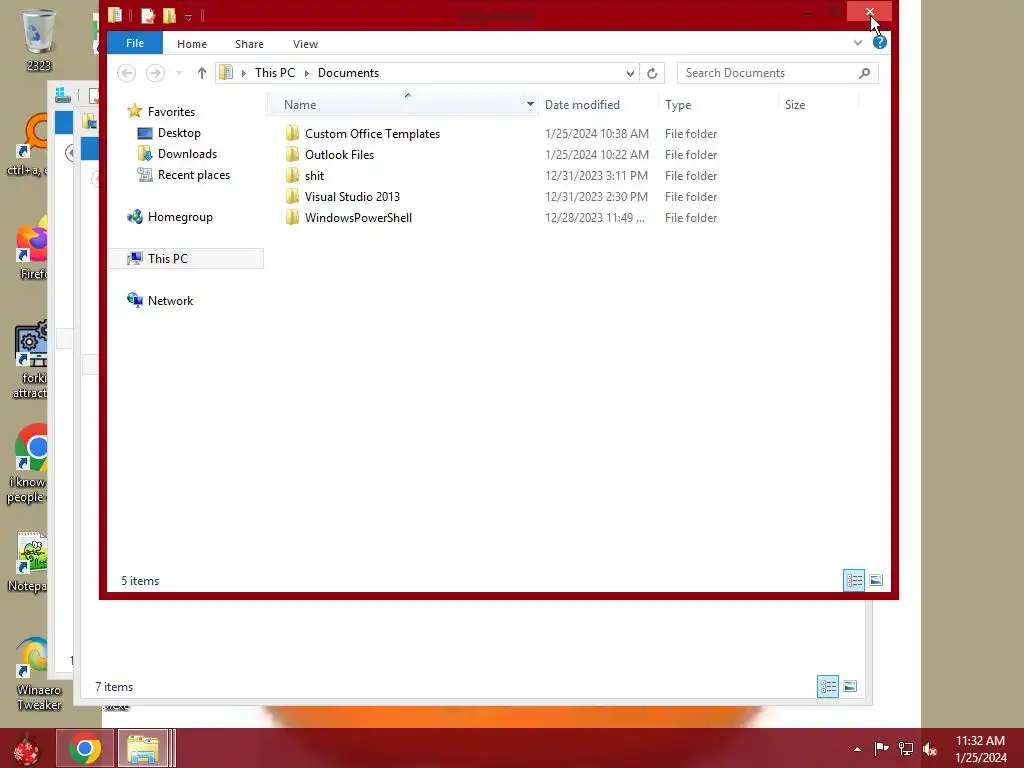
Task: Open the network tray icon
Action: [x=906, y=749]
